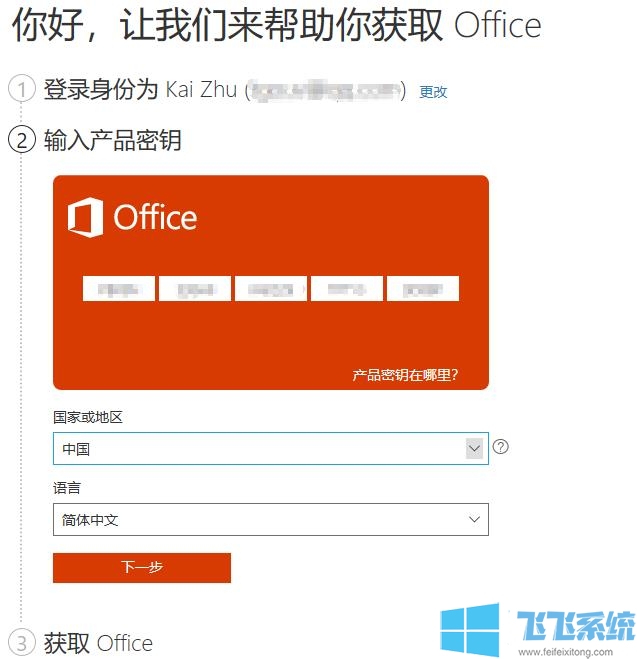Select the third product key box
The height and width of the screenshot is (659, 637).
point(271,289)
